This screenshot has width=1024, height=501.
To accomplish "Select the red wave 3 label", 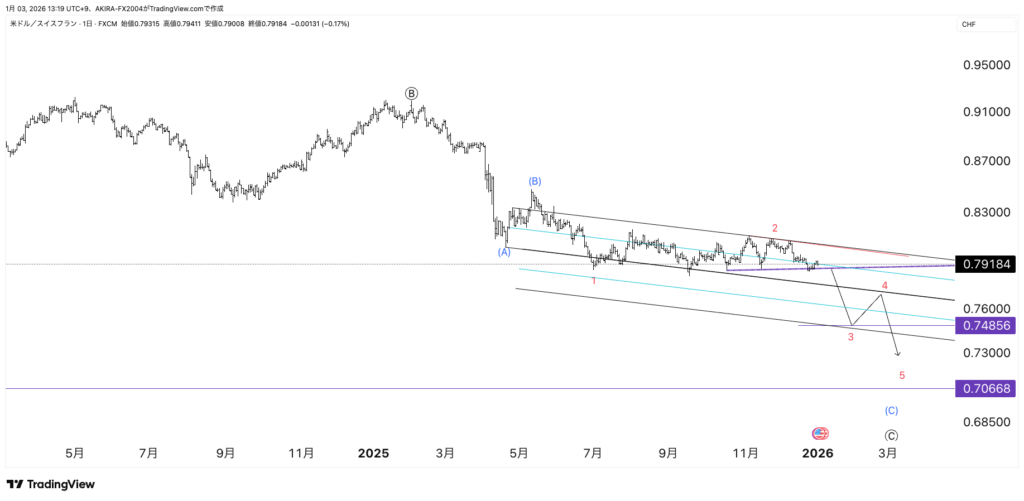I will pos(851,337).
